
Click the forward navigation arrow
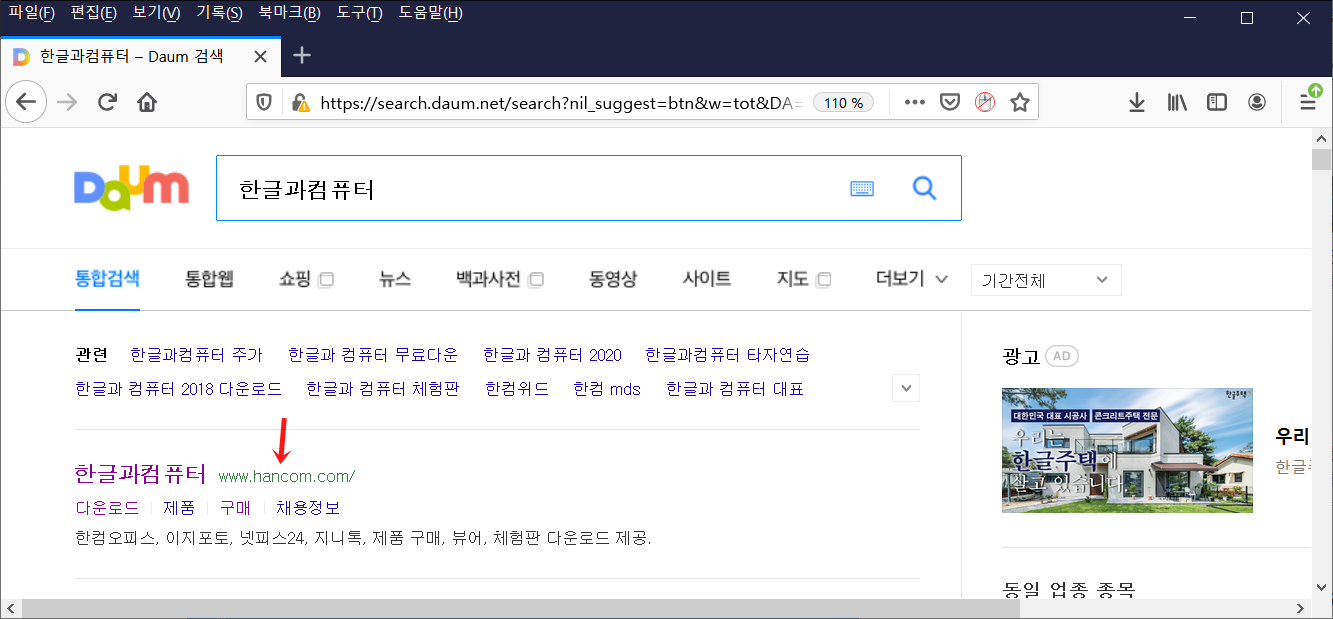pyautogui.click(x=67, y=102)
